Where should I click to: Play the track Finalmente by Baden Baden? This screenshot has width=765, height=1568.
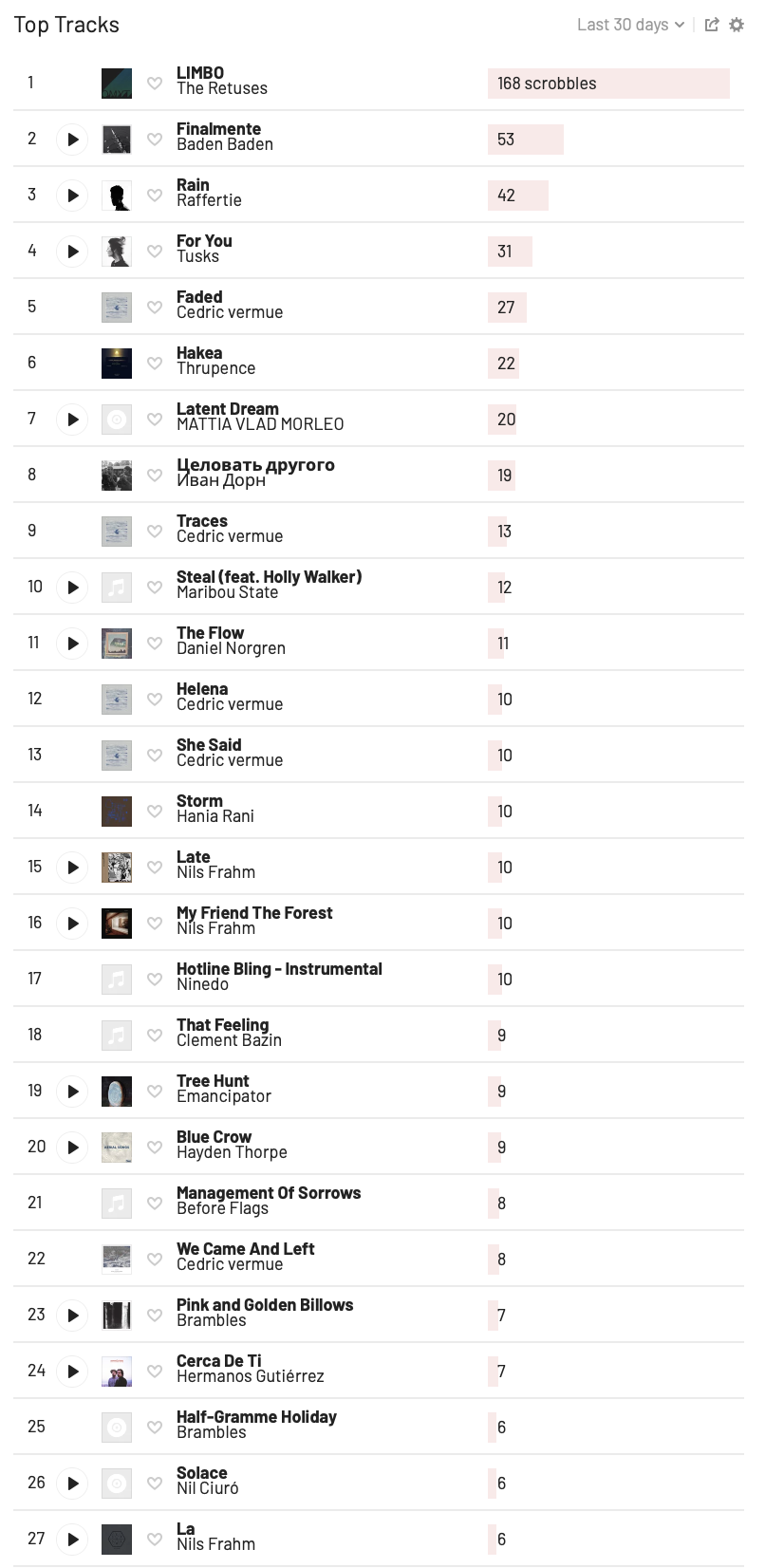click(72, 140)
